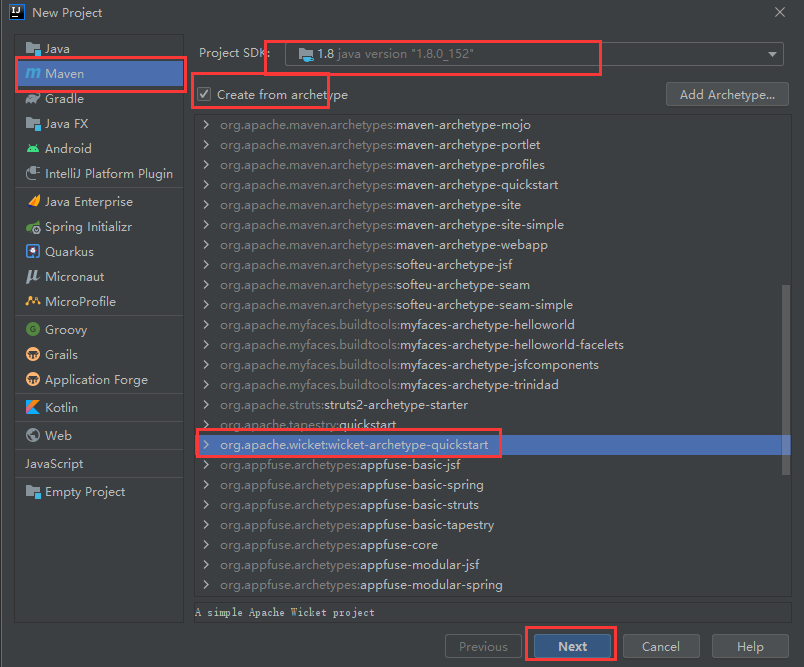Close the New Project dialog
This screenshot has width=804, height=667.
(x=779, y=12)
